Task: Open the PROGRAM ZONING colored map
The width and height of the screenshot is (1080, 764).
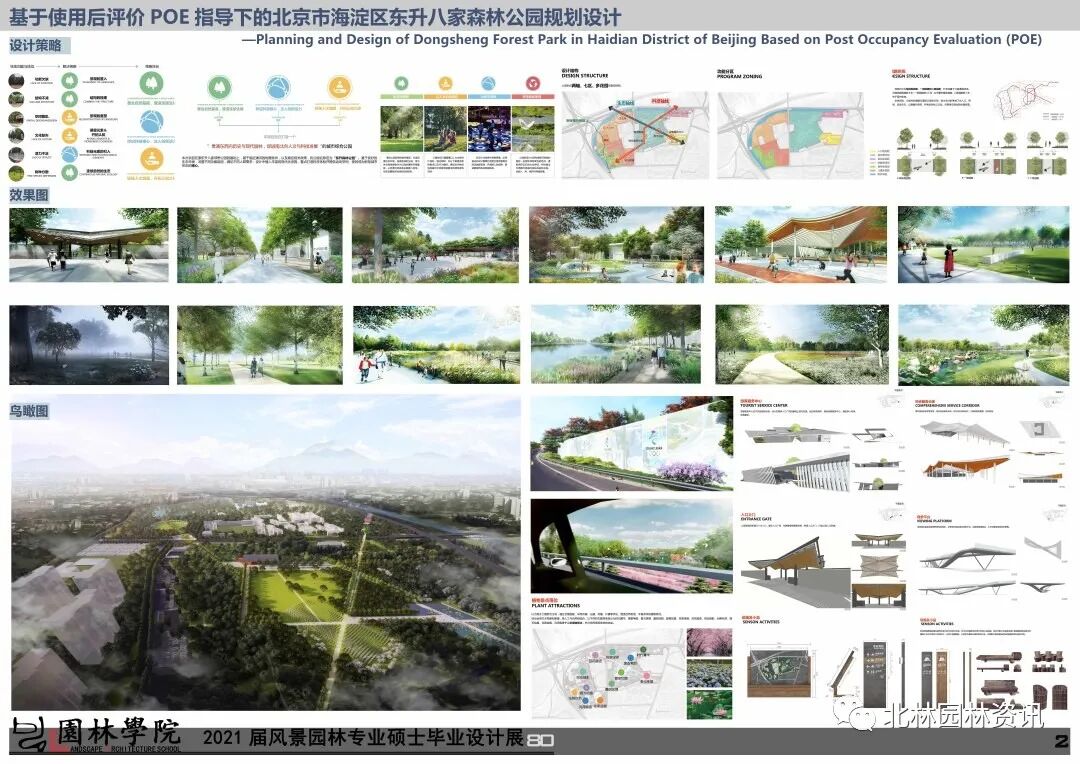Action: [x=791, y=136]
